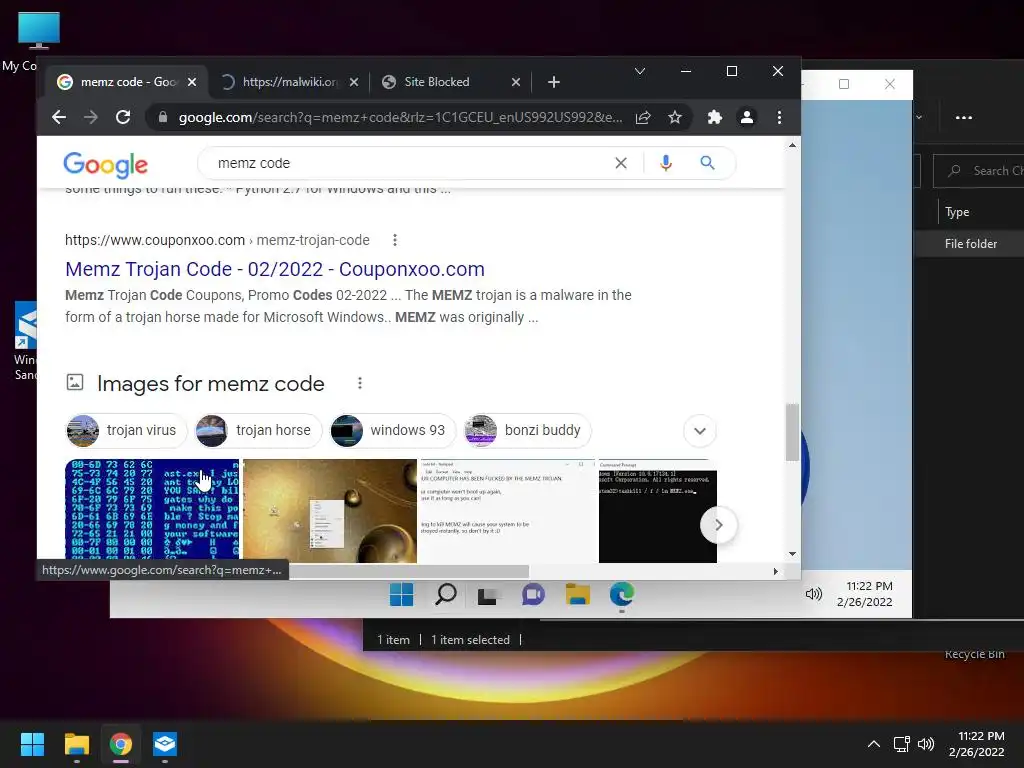
Task: Open blue hex dump image thumbnail
Action: (x=152, y=510)
